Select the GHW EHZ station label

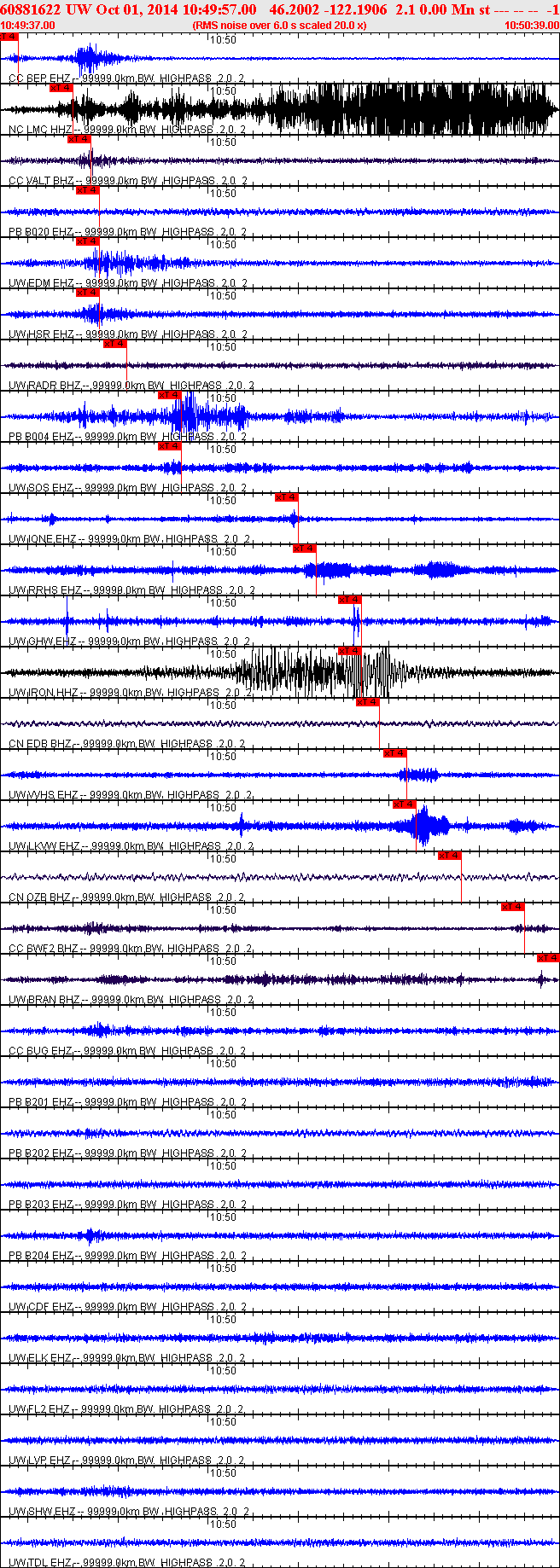(x=129, y=642)
